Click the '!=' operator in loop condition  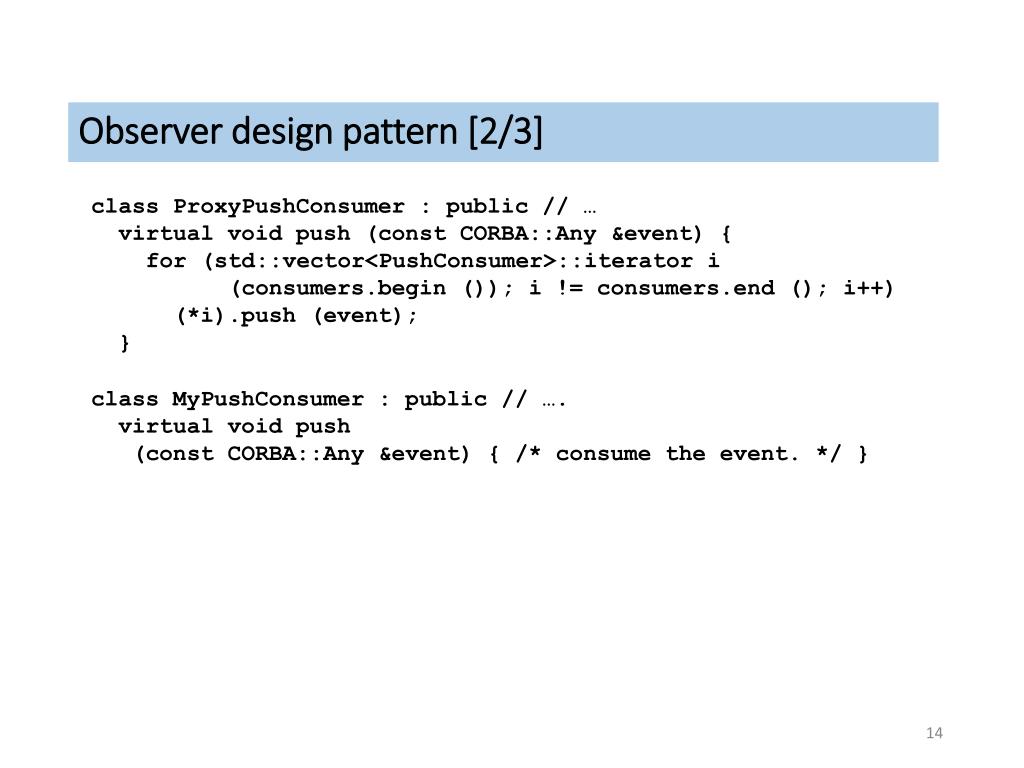(569, 289)
